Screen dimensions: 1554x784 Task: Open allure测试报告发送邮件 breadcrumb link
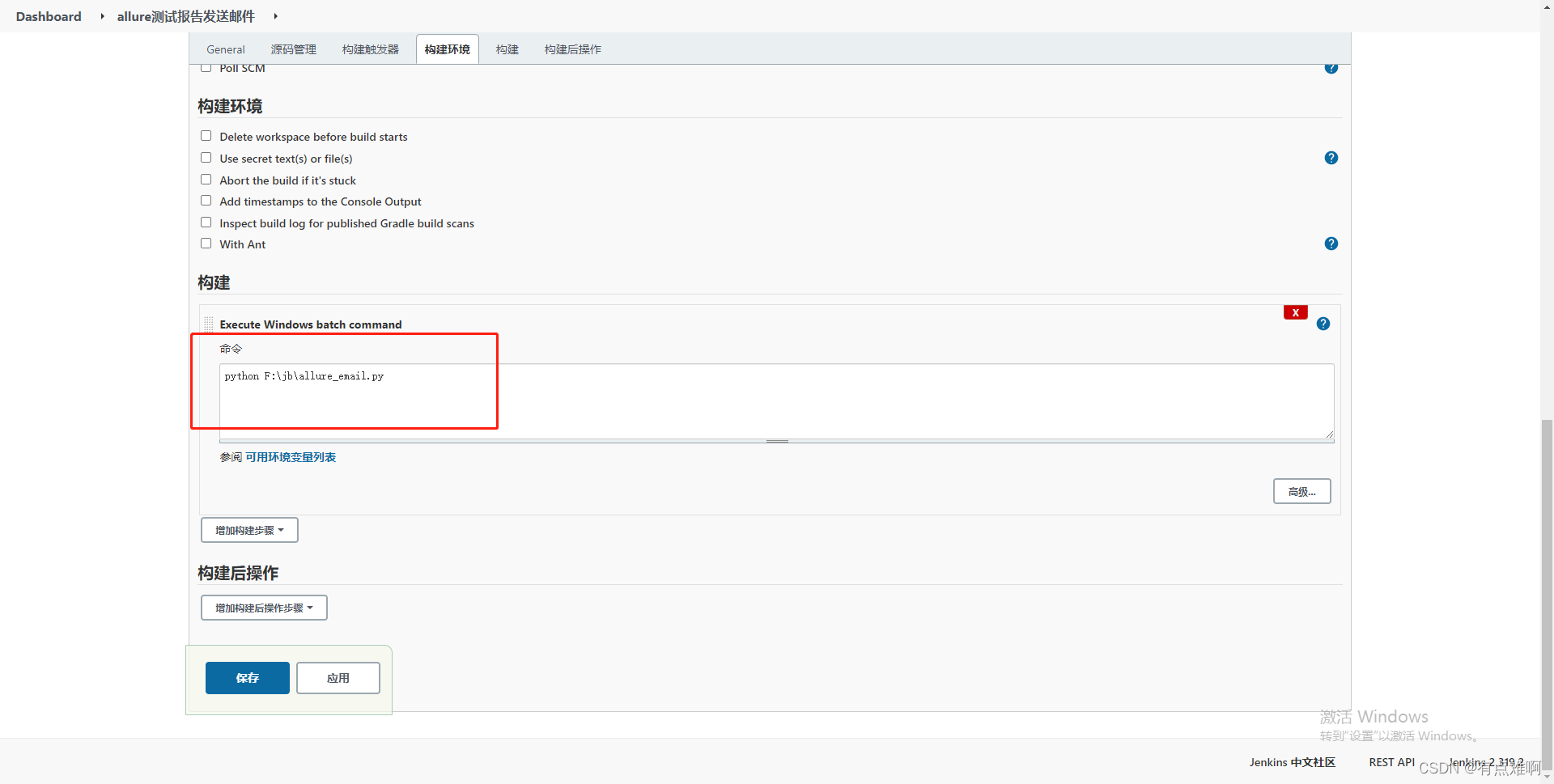point(185,16)
